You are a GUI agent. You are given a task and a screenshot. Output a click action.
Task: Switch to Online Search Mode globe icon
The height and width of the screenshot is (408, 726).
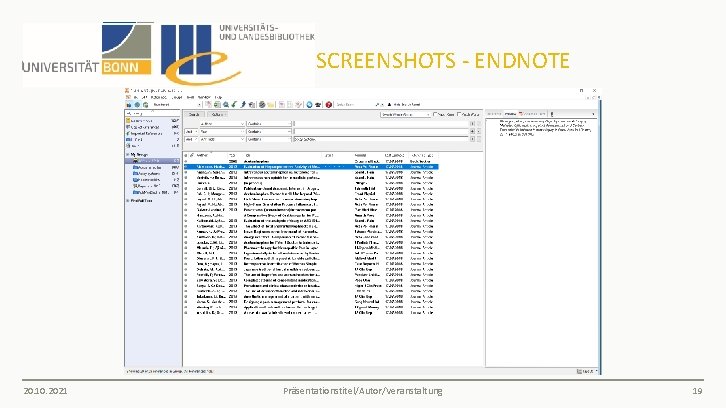(137, 105)
